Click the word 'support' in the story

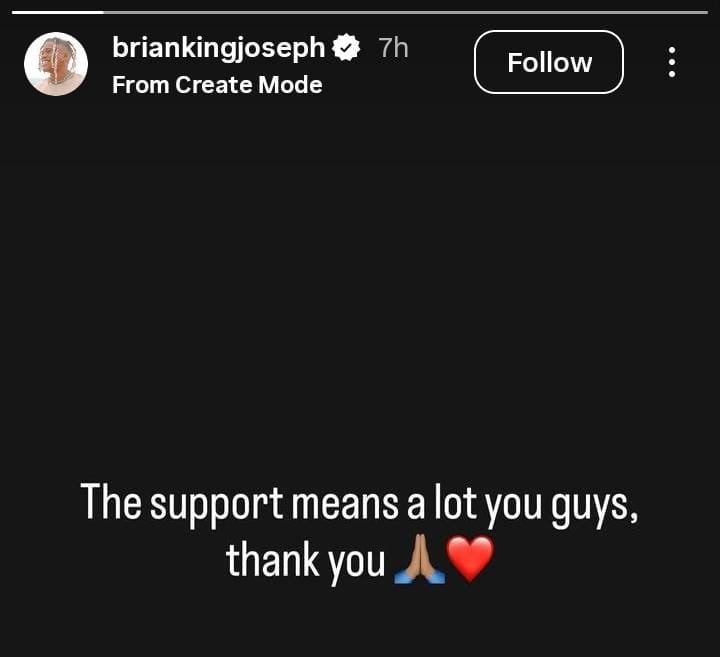tap(217, 505)
